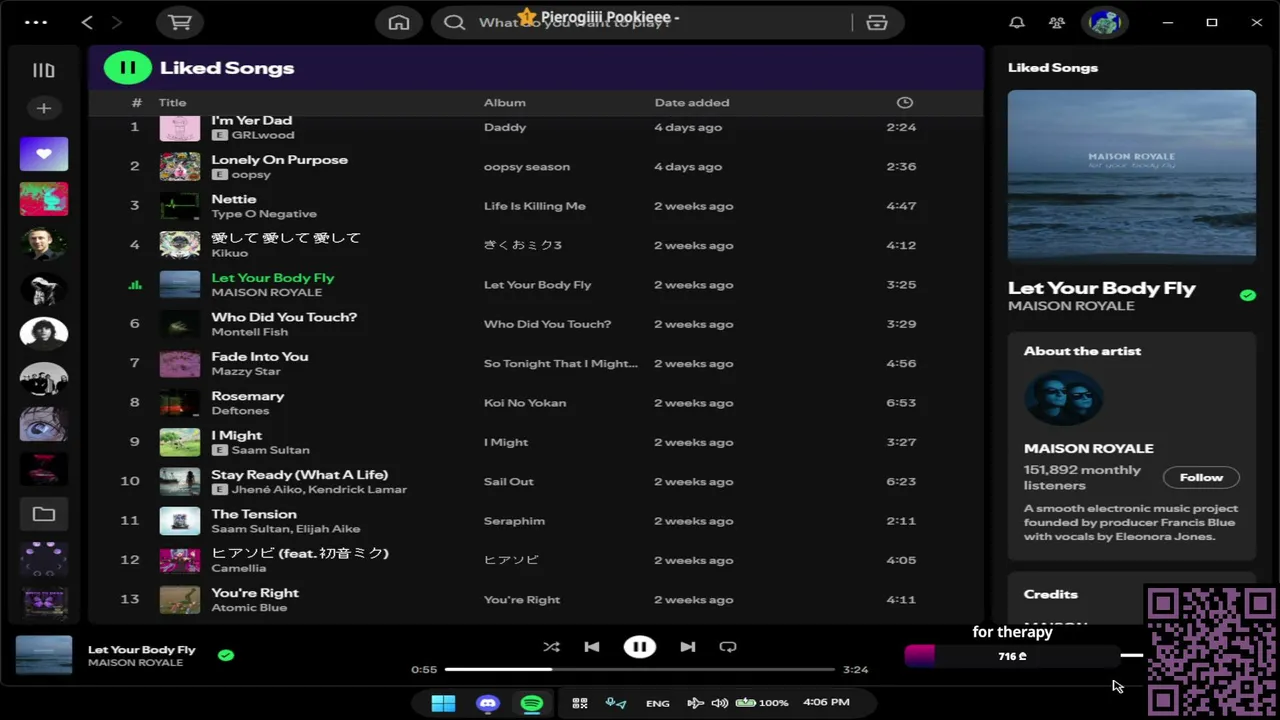1280x720 pixels.
Task: Open the profile avatar menu
Action: [x=1105, y=22]
